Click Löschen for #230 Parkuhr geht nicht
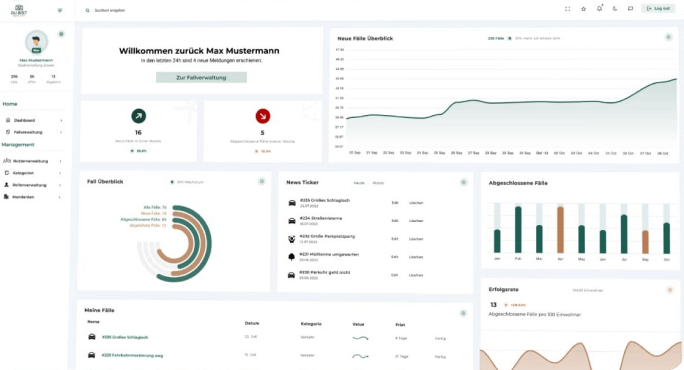The width and height of the screenshot is (684, 370). coord(416,275)
